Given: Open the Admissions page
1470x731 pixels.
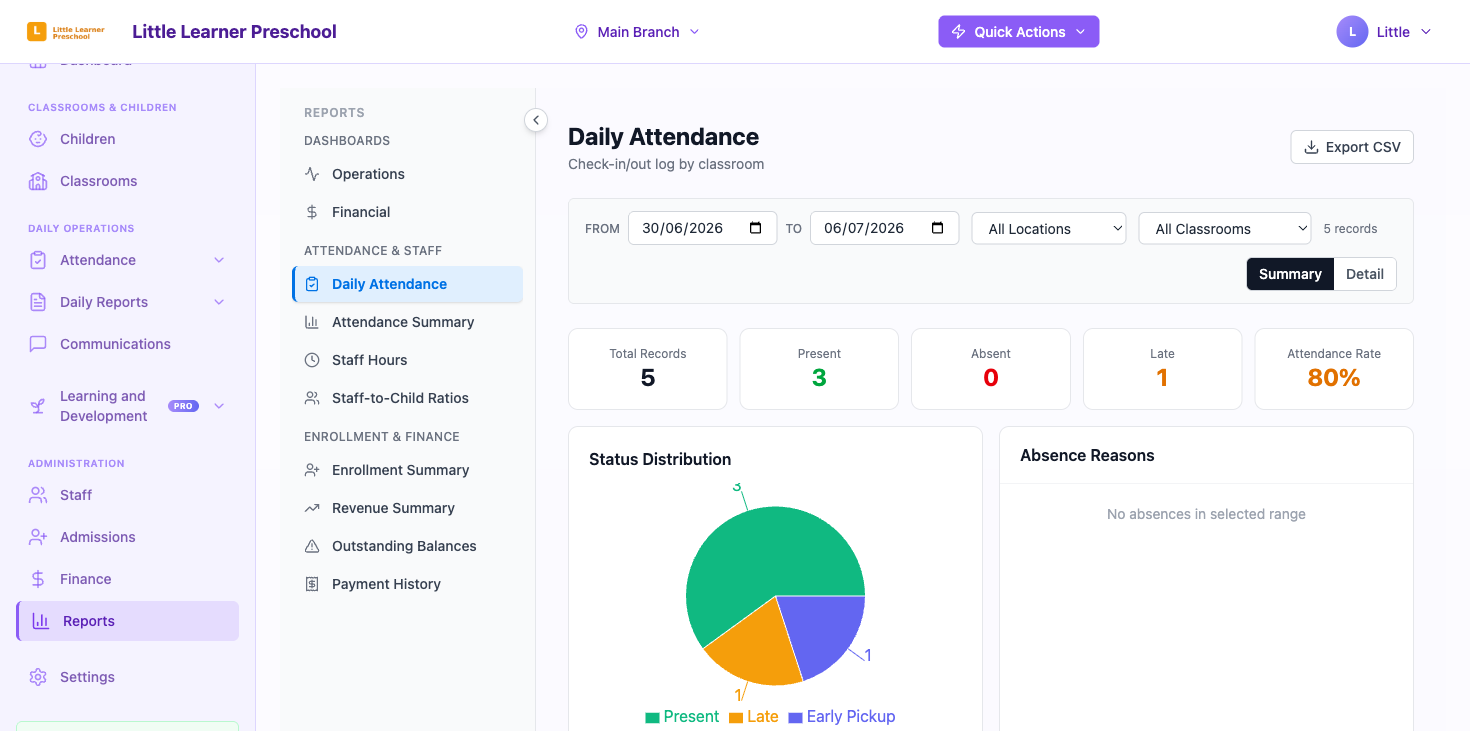Looking at the screenshot, I should point(127,537).
